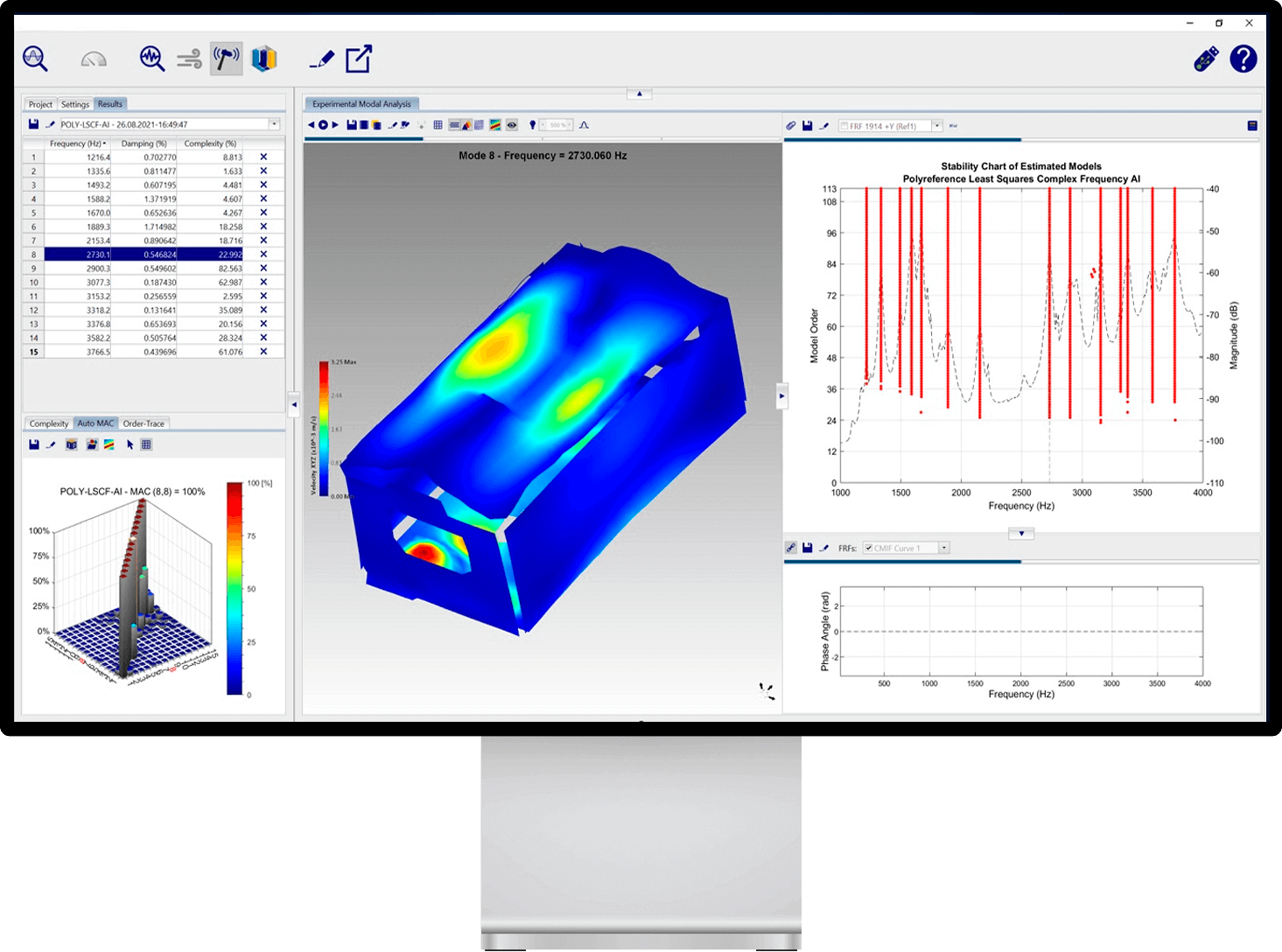Image resolution: width=1282 pixels, height=952 pixels.
Task: Toggle CMIF Curve 1 checkbox
Action: tap(868, 549)
